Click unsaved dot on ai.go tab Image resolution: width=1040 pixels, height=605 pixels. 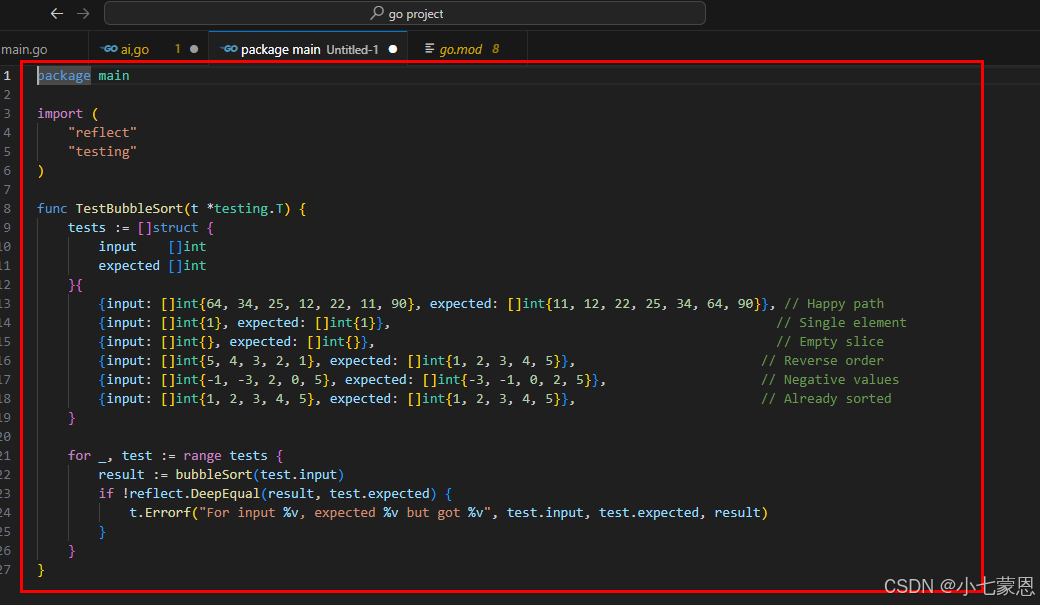(194, 49)
